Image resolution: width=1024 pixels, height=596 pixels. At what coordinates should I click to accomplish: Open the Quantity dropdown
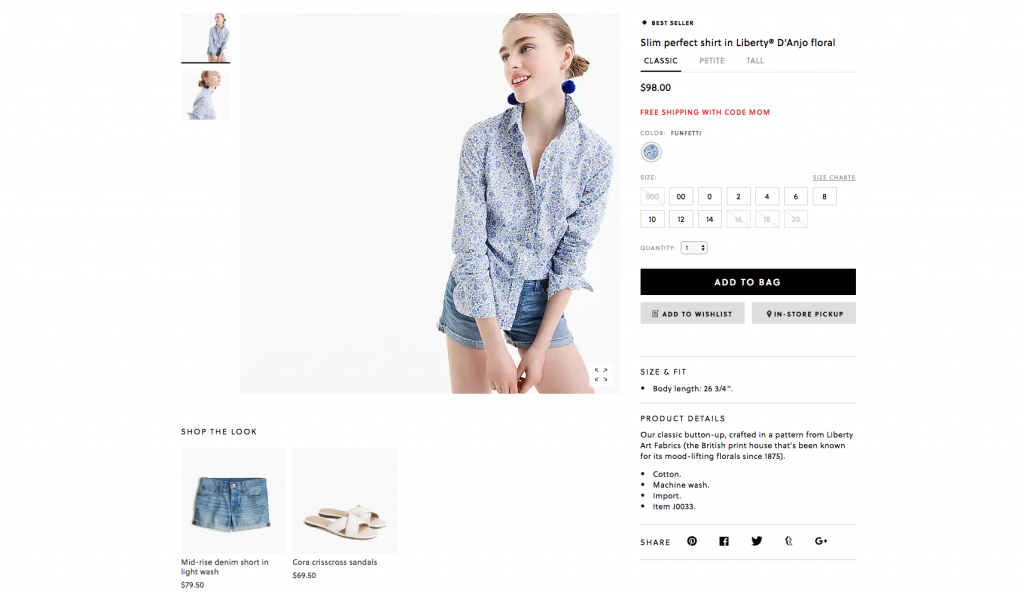(694, 248)
